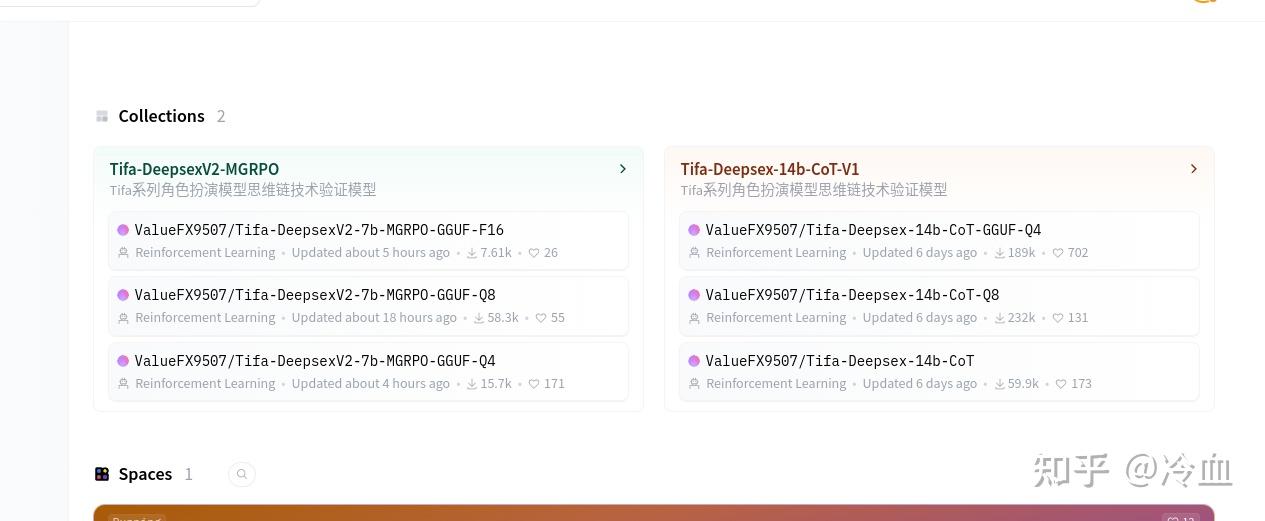The width and height of the screenshot is (1265, 521).
Task: Click the Spaces heading text
Action: coord(145,474)
